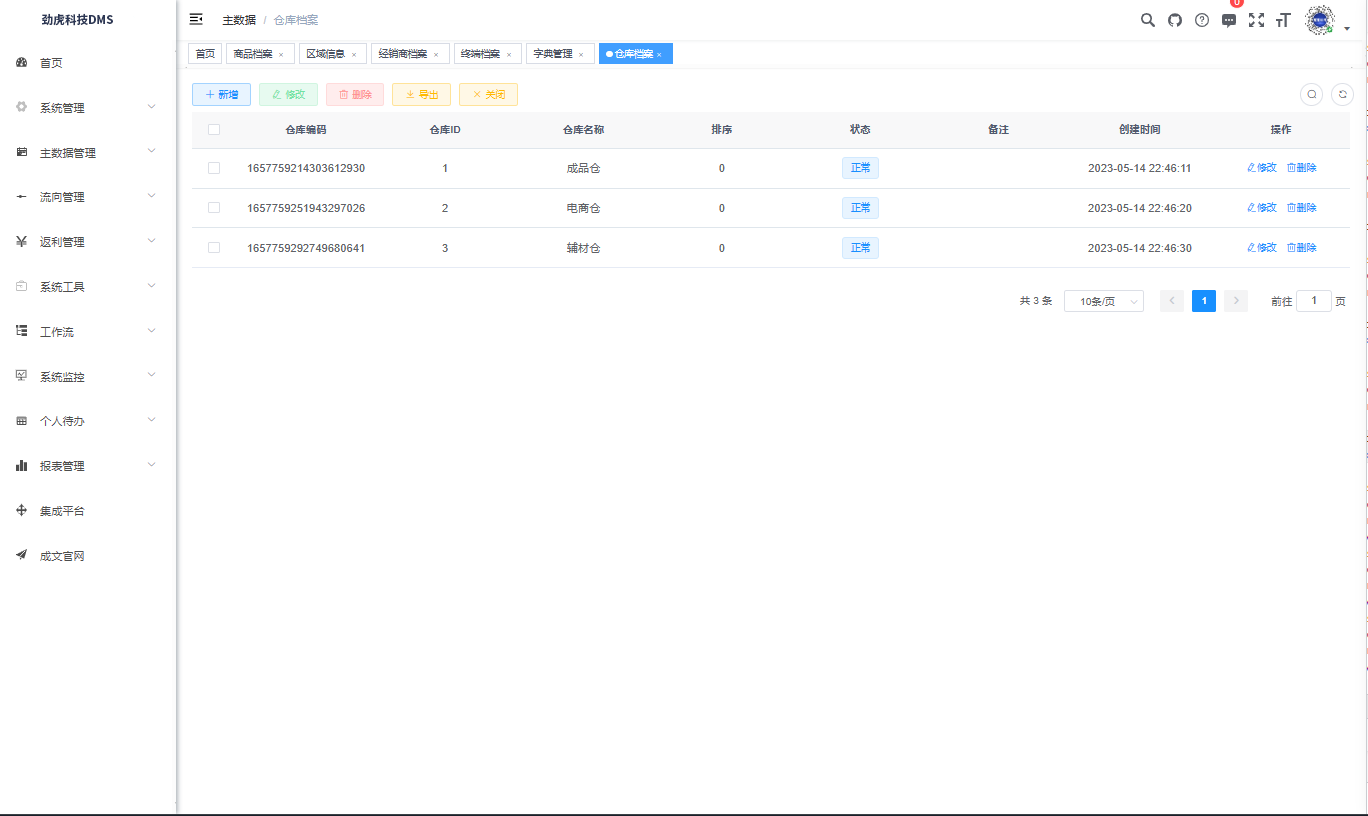Toggle fullscreen mode icon
The image size is (1368, 816).
[1257, 20]
